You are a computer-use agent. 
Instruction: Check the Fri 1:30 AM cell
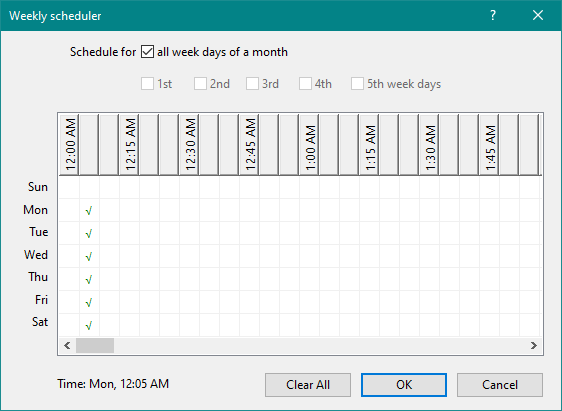pos(429,302)
